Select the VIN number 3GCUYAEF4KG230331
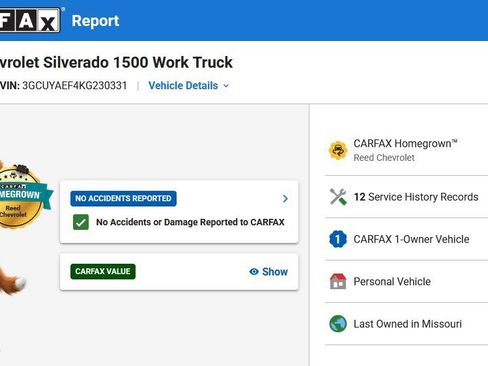 point(74,86)
